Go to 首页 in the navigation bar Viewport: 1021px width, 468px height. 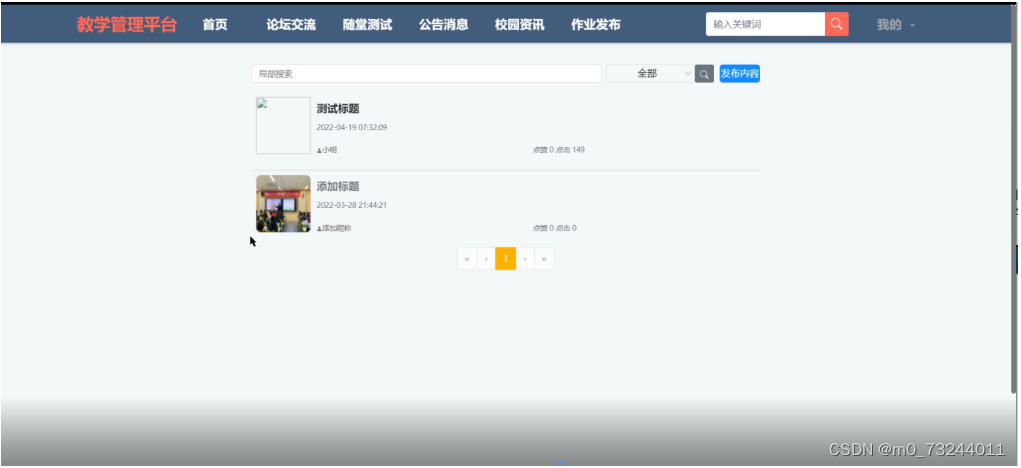click(x=215, y=25)
